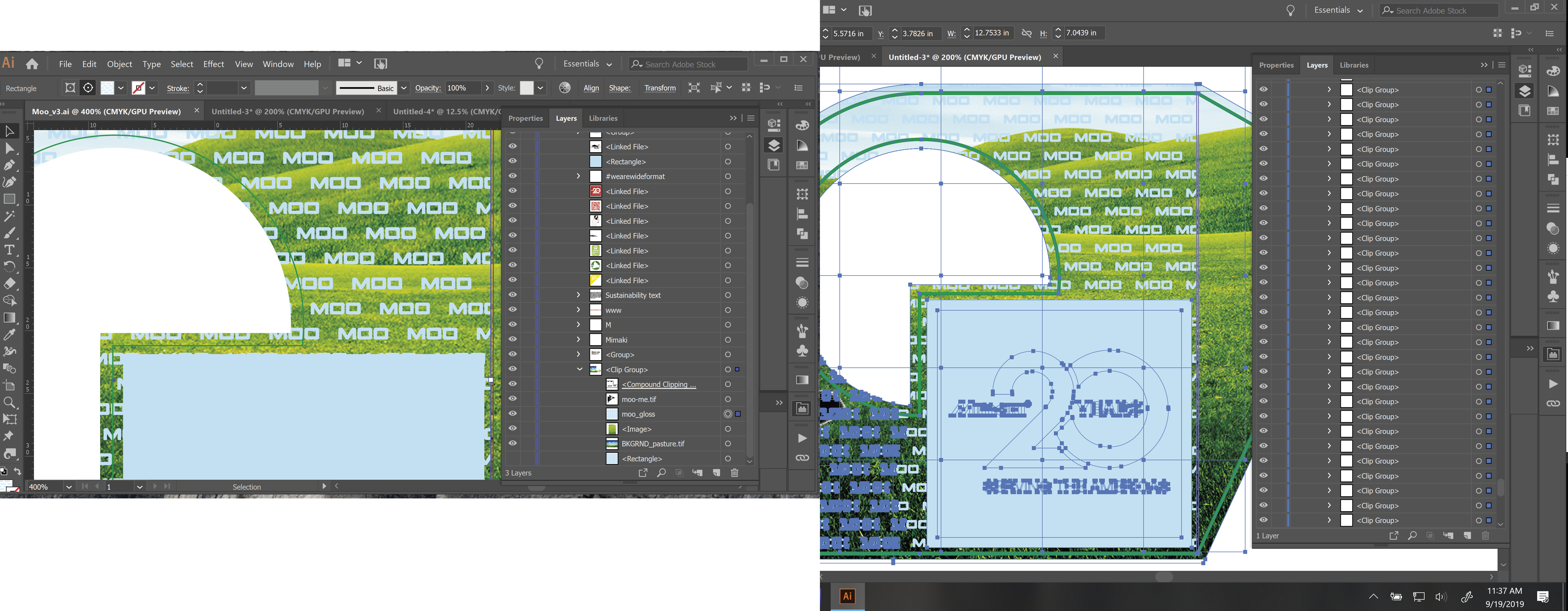Select the Type tool
The height and width of the screenshot is (611, 1568).
click(x=10, y=249)
